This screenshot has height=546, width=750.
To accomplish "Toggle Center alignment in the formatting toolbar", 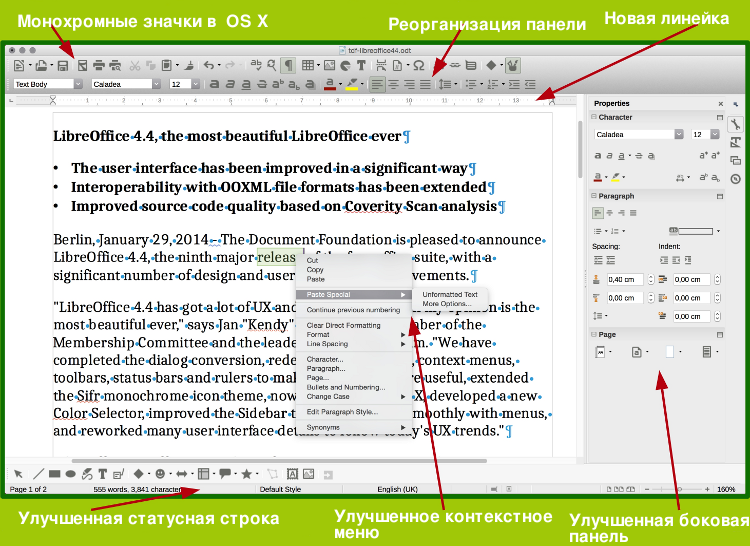I will [x=393, y=84].
